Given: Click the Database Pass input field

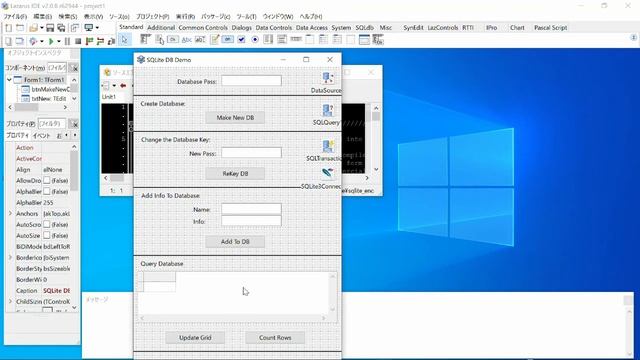Looking at the screenshot, I should click(251, 81).
